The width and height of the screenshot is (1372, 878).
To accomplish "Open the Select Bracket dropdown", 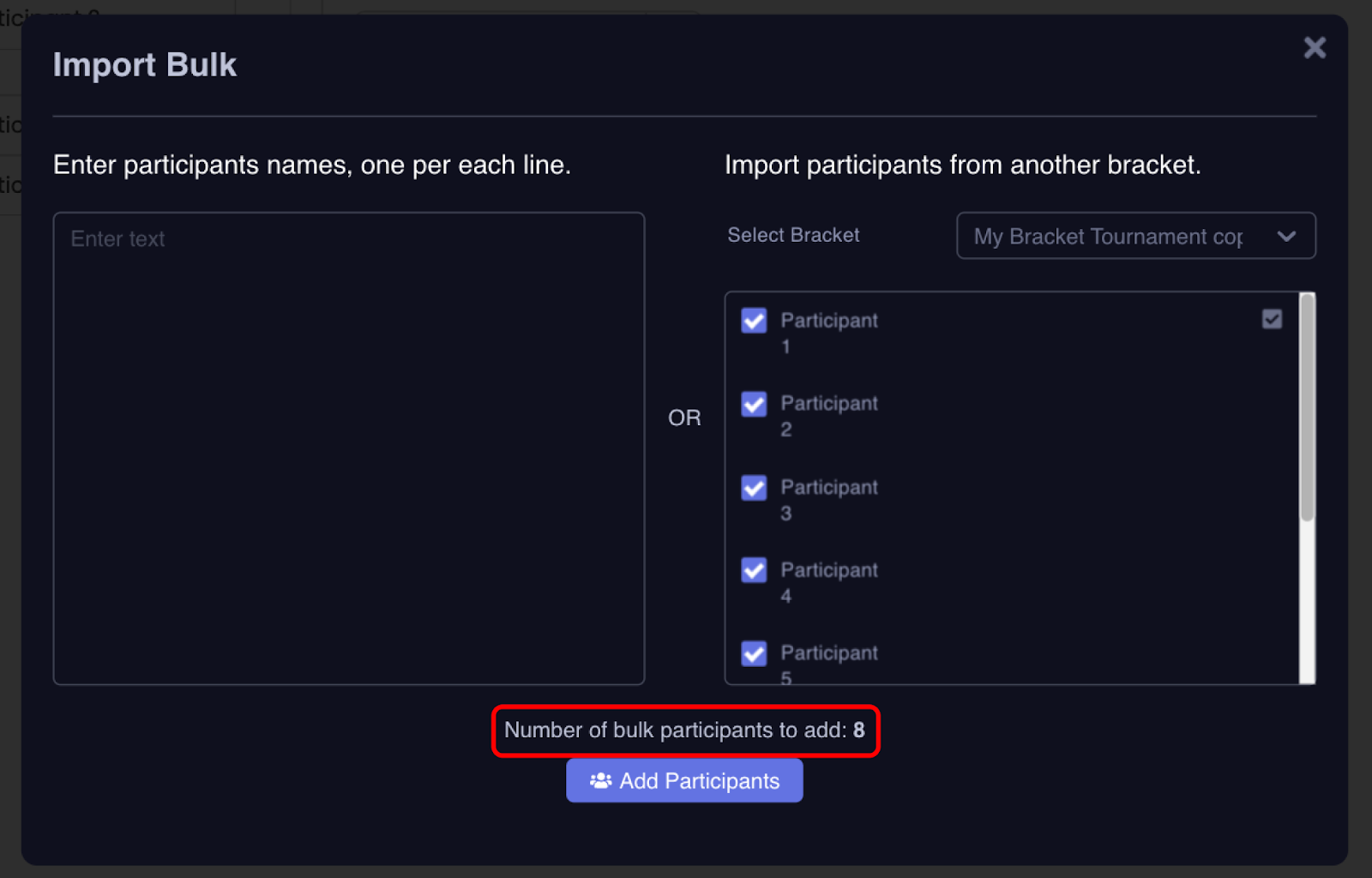I will 1134,236.
